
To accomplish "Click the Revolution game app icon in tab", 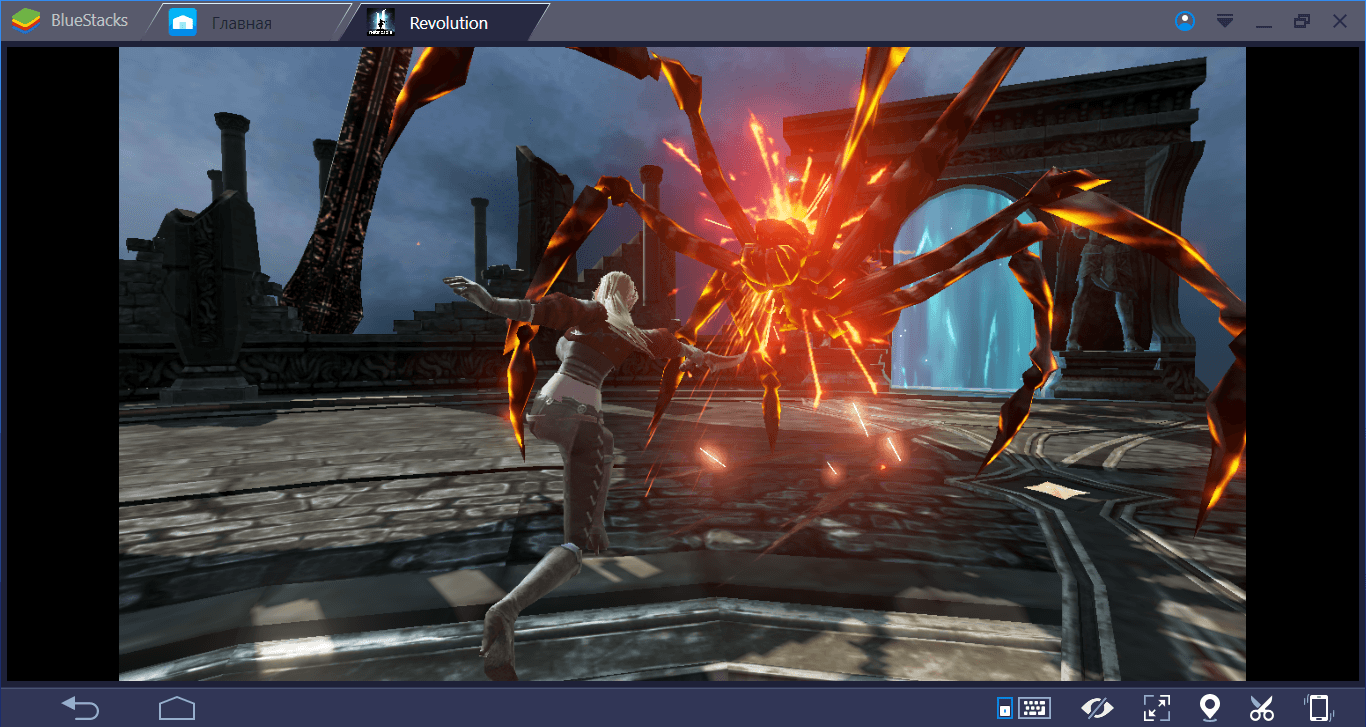I will pyautogui.click(x=380, y=22).
